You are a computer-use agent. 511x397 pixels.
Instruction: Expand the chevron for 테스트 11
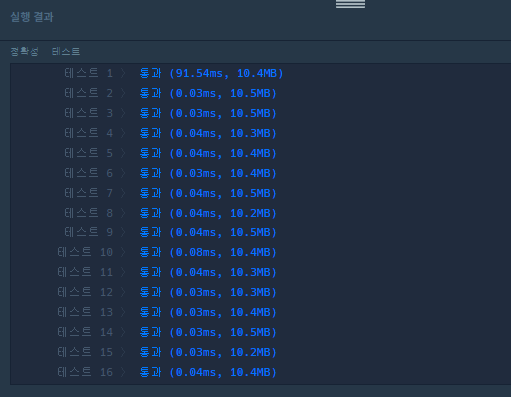tap(123, 272)
